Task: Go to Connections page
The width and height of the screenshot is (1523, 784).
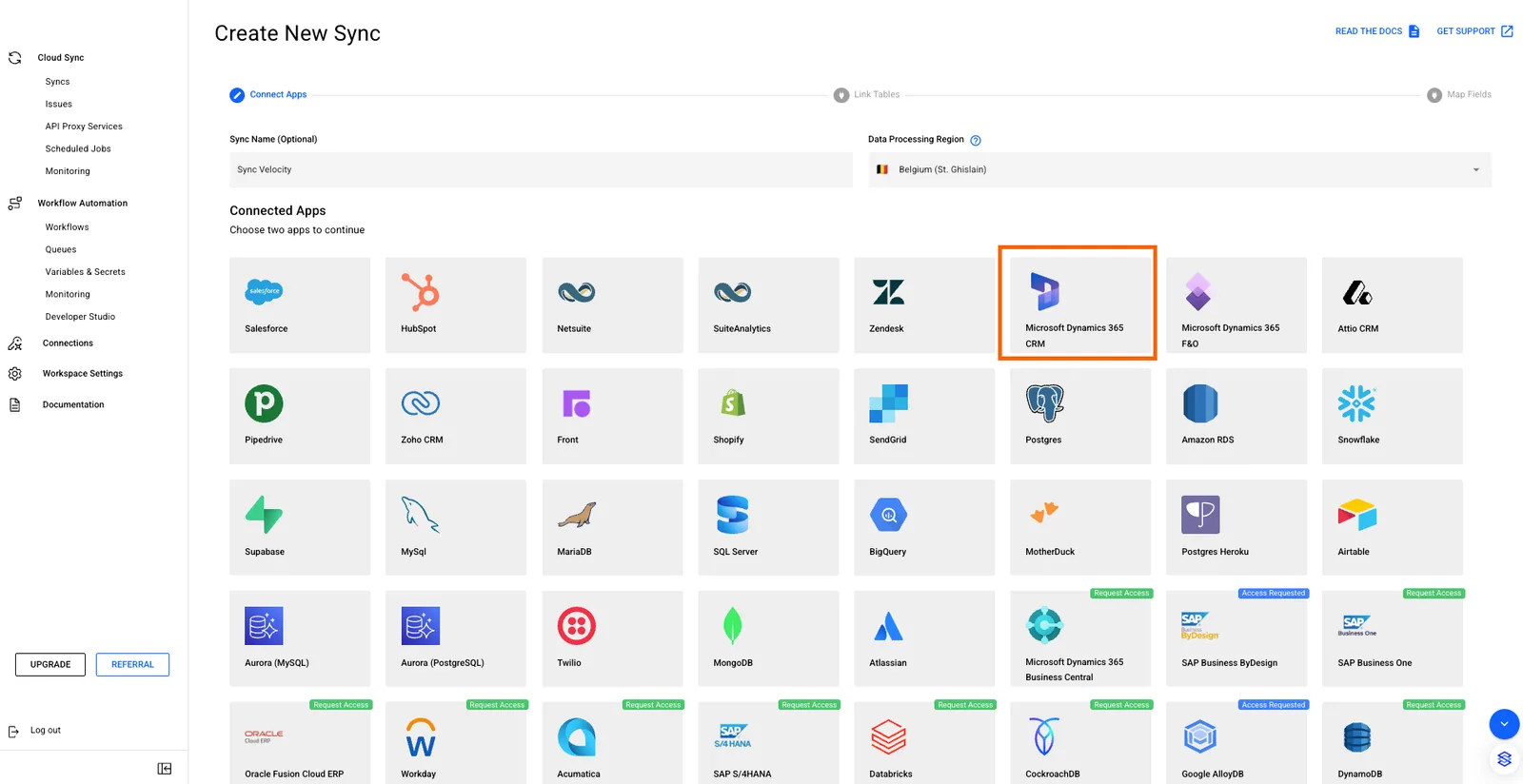Action: pyautogui.click(x=68, y=343)
